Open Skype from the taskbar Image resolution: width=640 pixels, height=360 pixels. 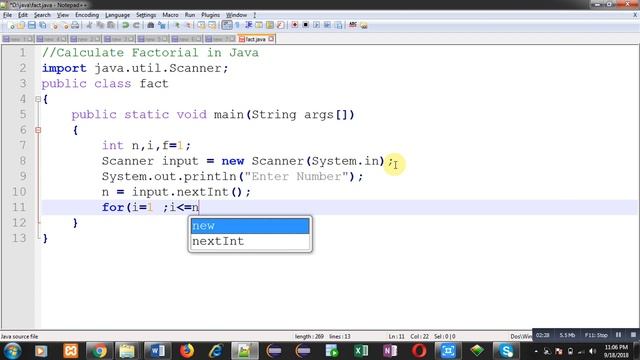pos(506,351)
